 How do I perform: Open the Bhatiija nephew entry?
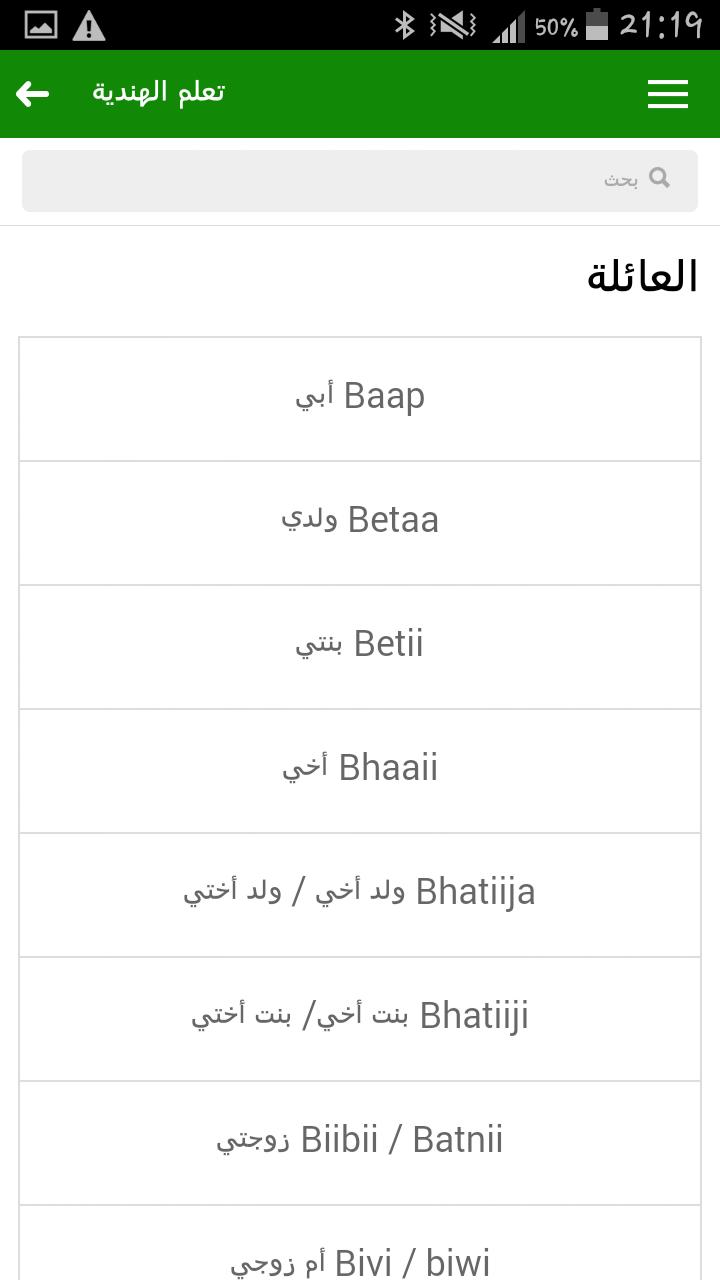(x=360, y=895)
